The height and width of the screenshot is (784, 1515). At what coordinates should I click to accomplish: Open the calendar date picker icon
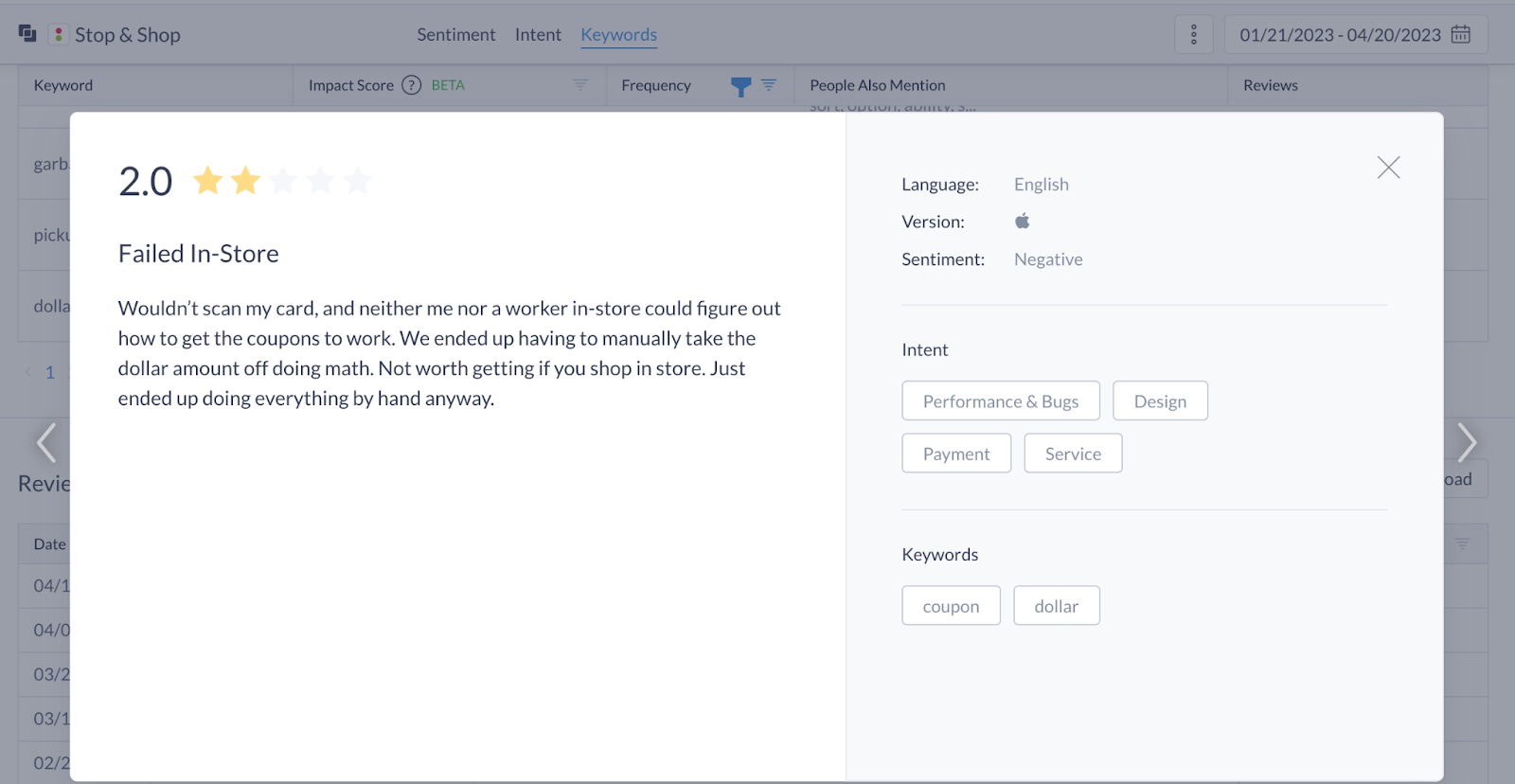1461,34
